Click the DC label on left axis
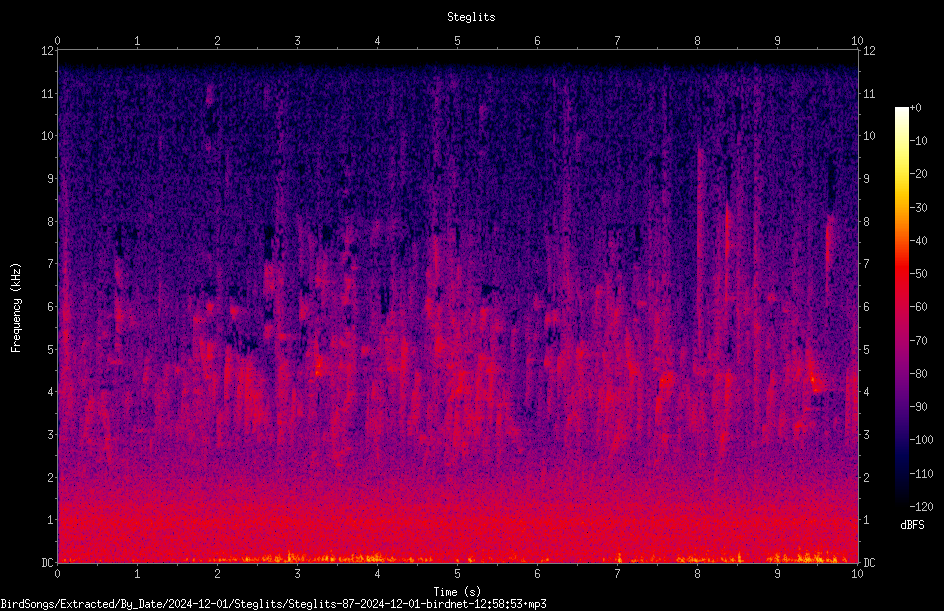 (x=47, y=562)
